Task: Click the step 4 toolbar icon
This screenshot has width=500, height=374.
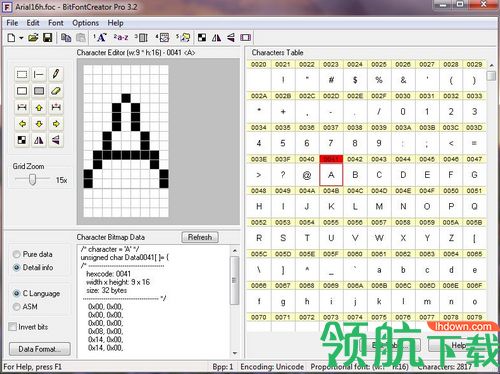Action: point(162,38)
